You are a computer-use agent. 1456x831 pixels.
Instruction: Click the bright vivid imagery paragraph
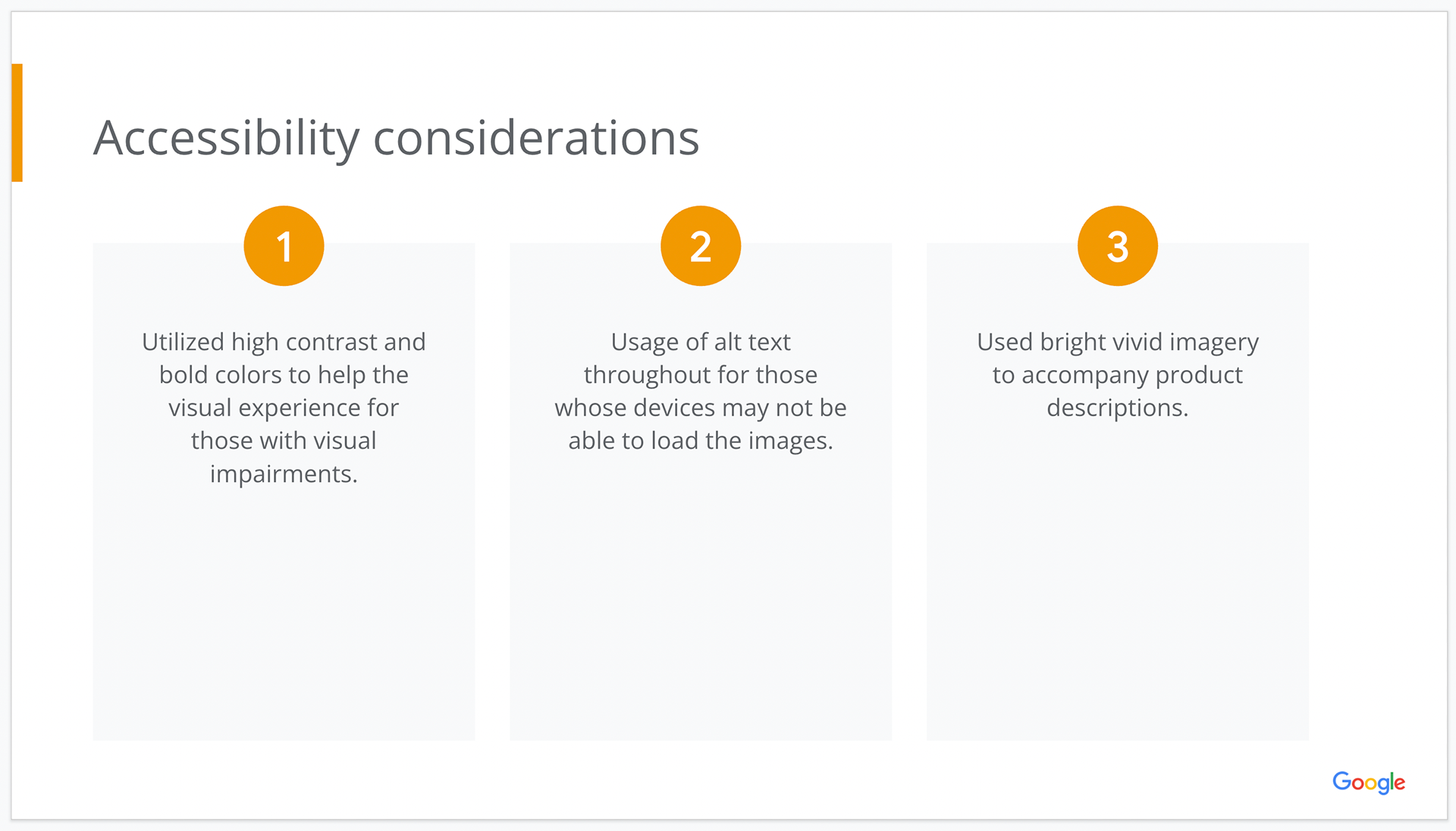click(1118, 375)
